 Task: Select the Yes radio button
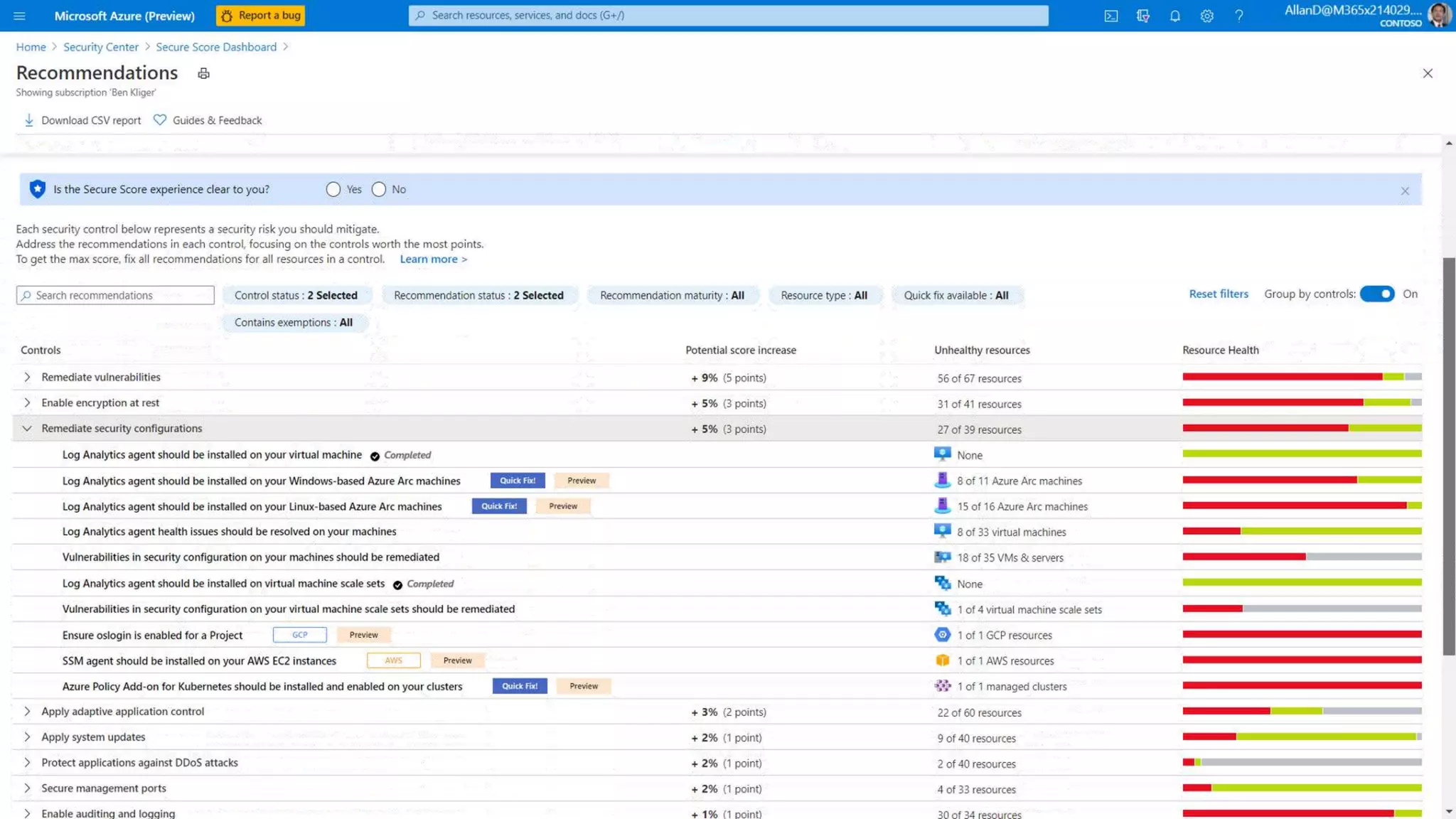click(333, 189)
